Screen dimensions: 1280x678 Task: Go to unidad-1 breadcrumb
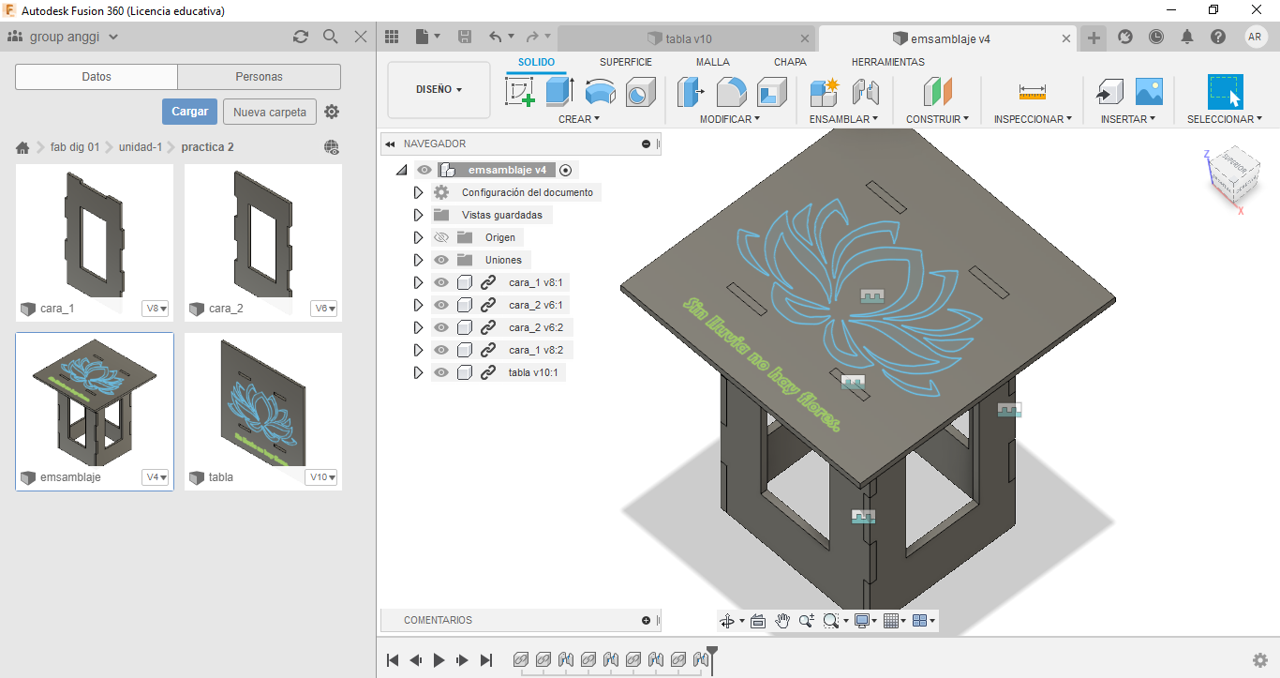point(140,147)
